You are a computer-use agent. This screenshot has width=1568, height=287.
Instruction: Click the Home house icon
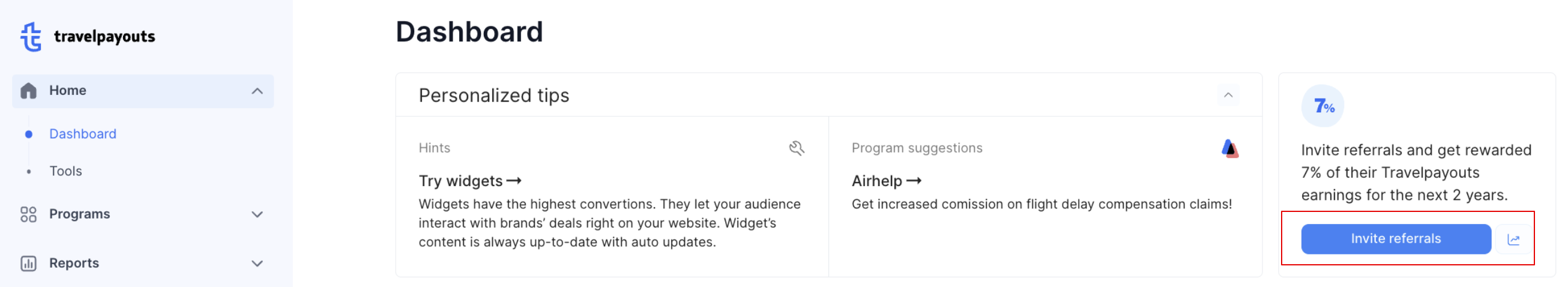tap(29, 91)
